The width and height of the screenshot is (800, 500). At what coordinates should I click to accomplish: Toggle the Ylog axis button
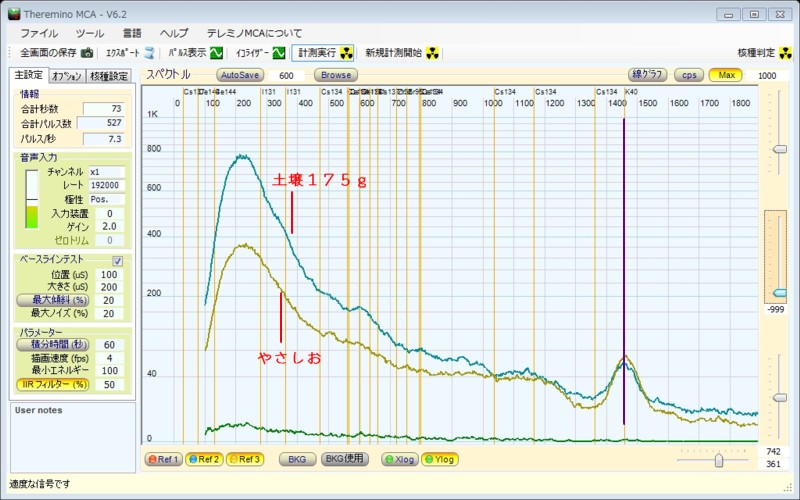pyautogui.click(x=440, y=459)
